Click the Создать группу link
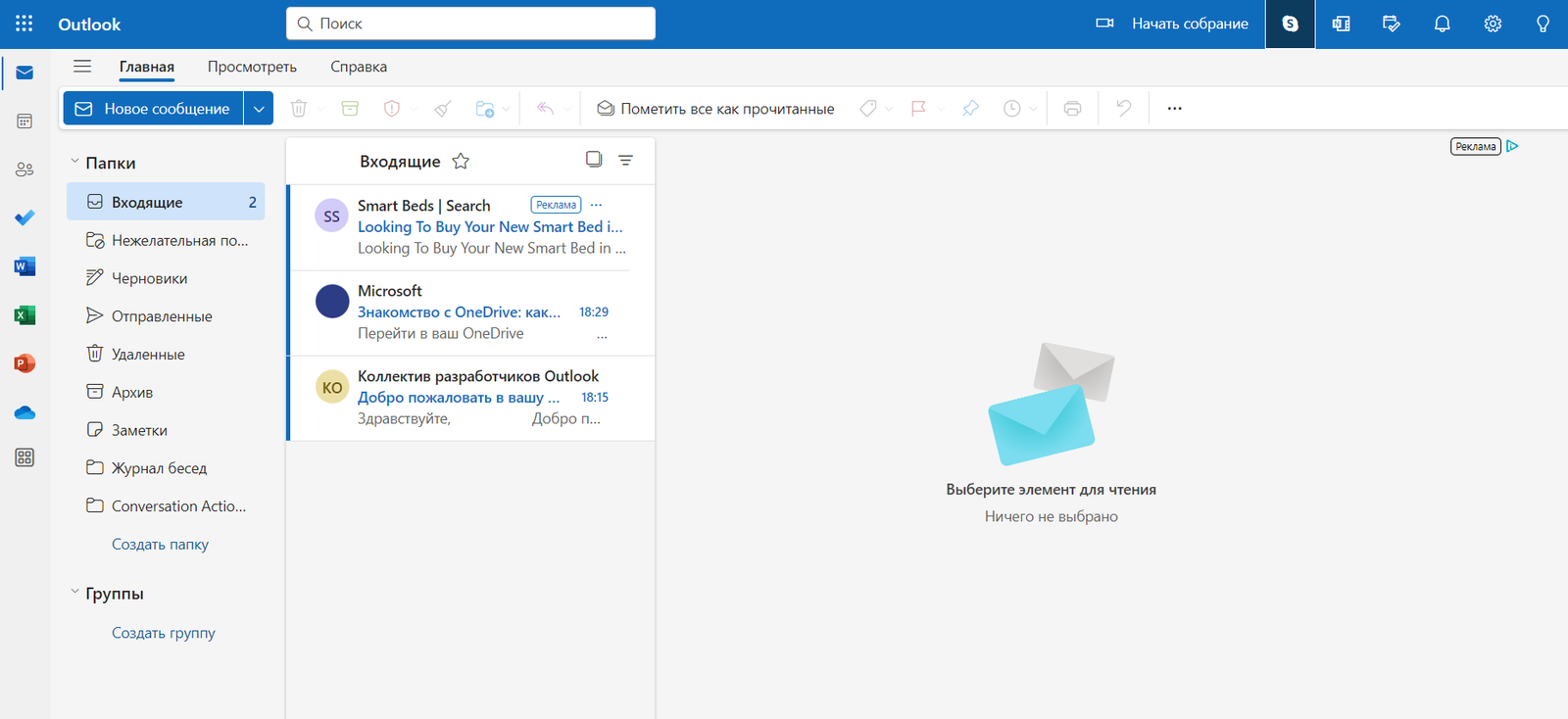Viewport: 1568px width, 719px height. (x=164, y=633)
